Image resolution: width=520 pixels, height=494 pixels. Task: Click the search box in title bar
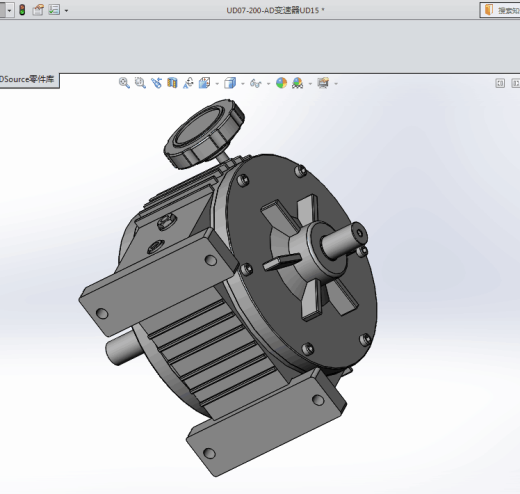click(x=500, y=10)
